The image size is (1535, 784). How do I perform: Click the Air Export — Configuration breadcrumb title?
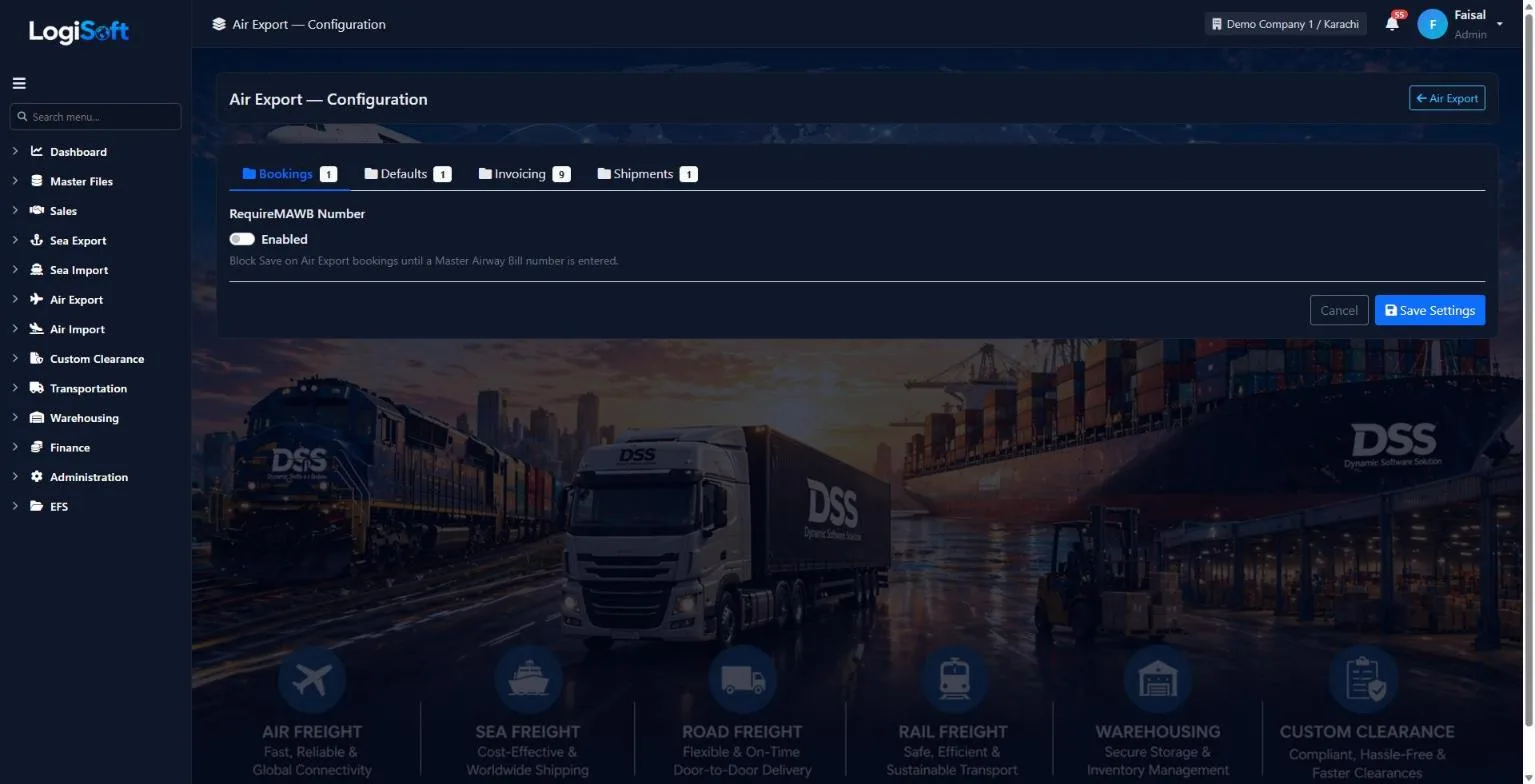pyautogui.click(x=309, y=24)
